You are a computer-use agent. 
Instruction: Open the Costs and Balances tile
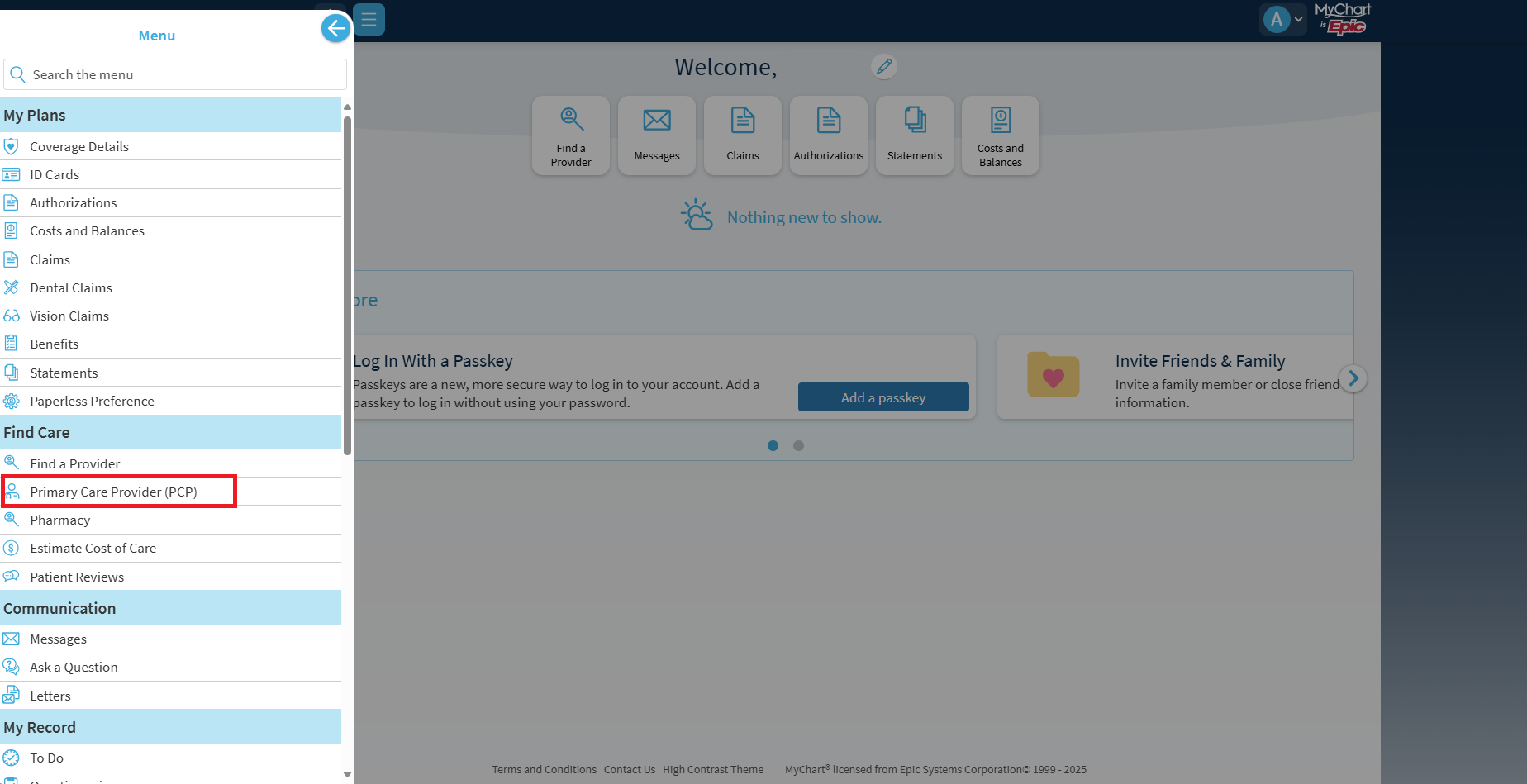[x=1000, y=135]
